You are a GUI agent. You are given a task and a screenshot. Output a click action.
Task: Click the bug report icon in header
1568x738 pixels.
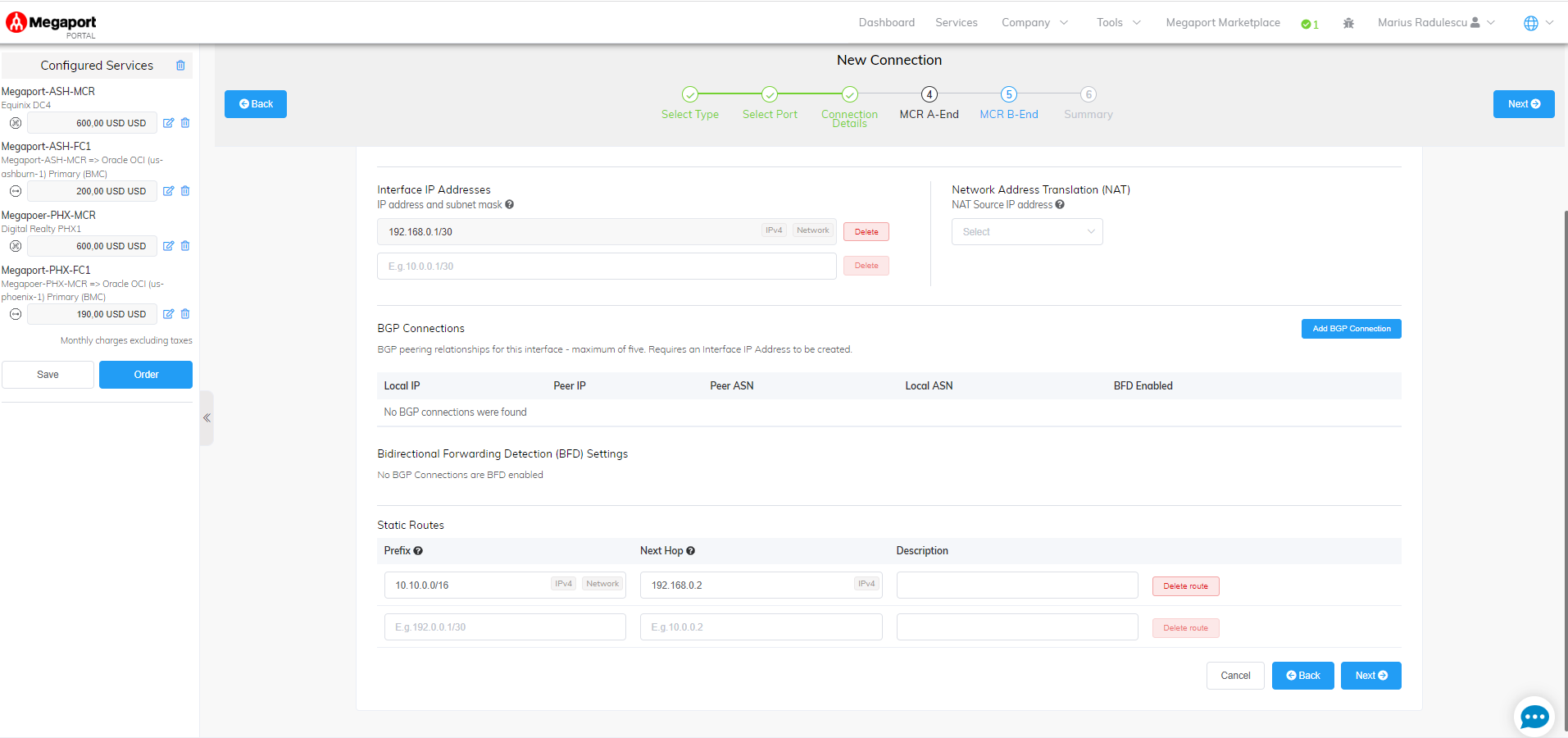point(1348,23)
